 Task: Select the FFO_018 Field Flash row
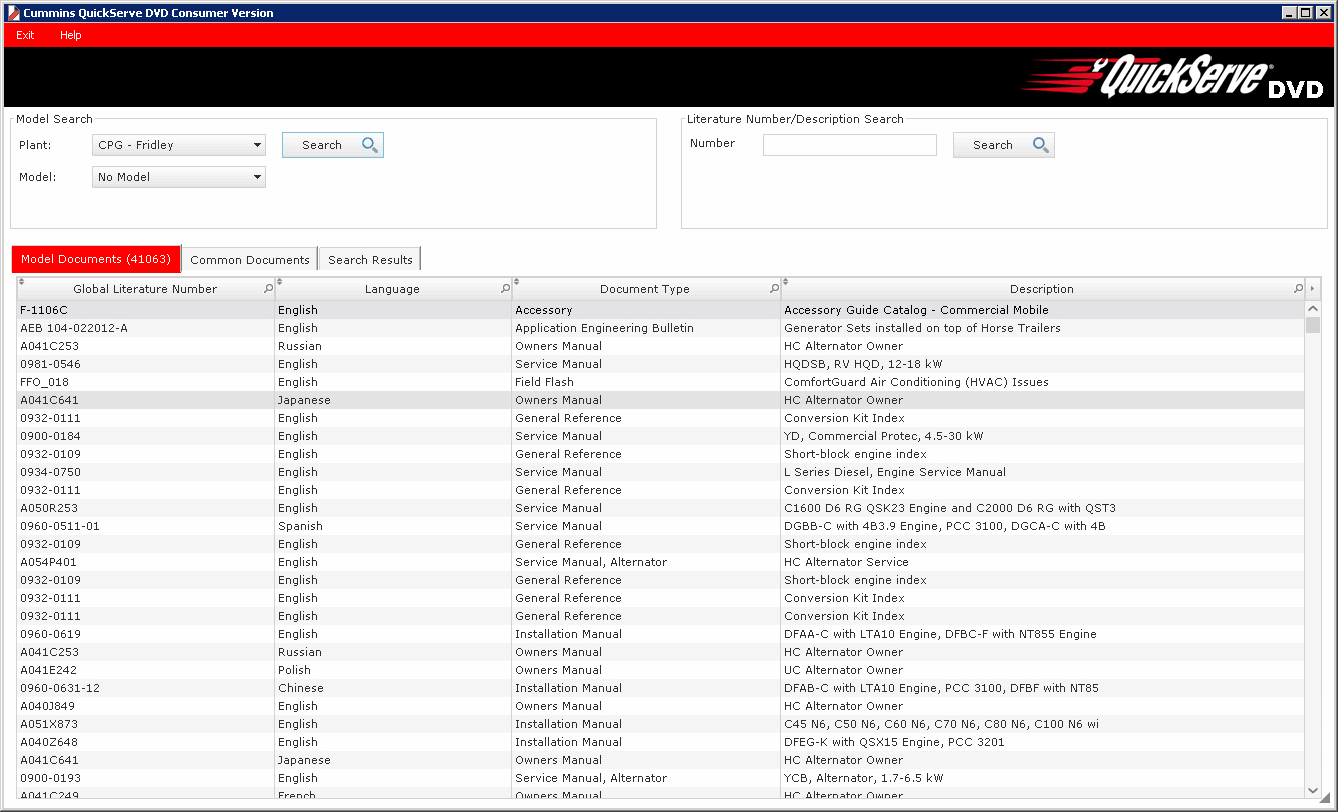(400, 382)
